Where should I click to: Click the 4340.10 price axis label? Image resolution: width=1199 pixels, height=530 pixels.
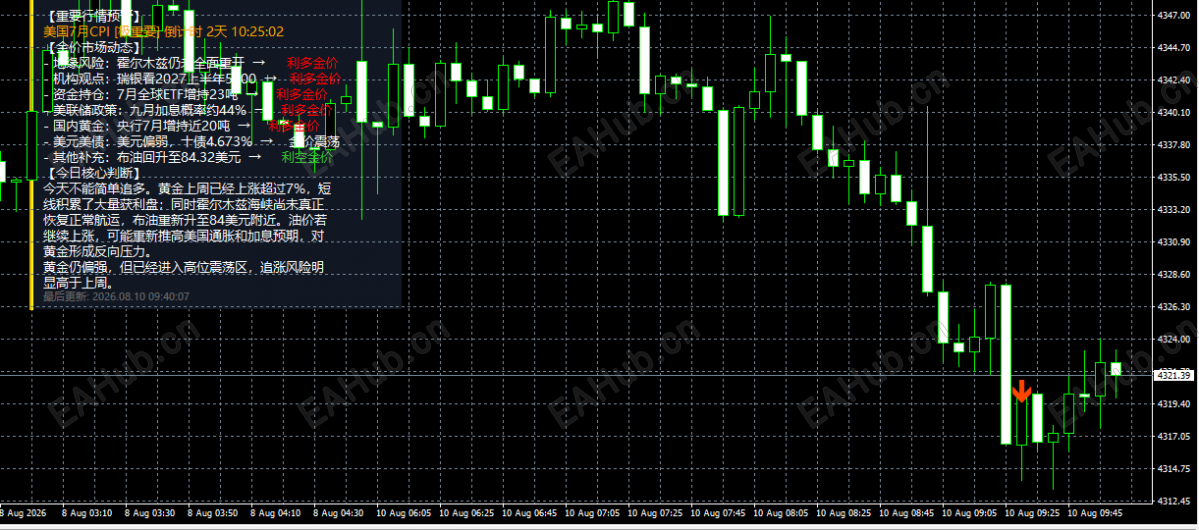(1175, 112)
